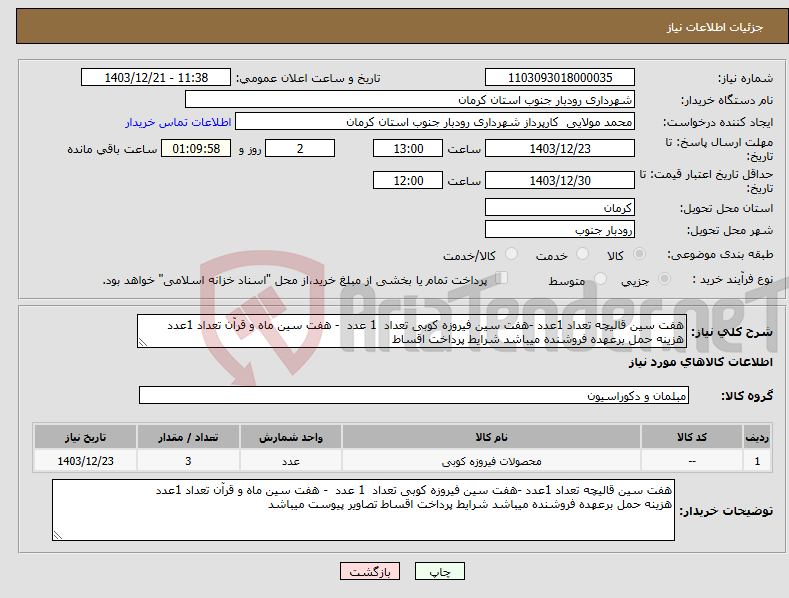Click the buyer name field شهرداری رودبار جنوب
Viewport: 789px width, 598px height.
coord(410,99)
